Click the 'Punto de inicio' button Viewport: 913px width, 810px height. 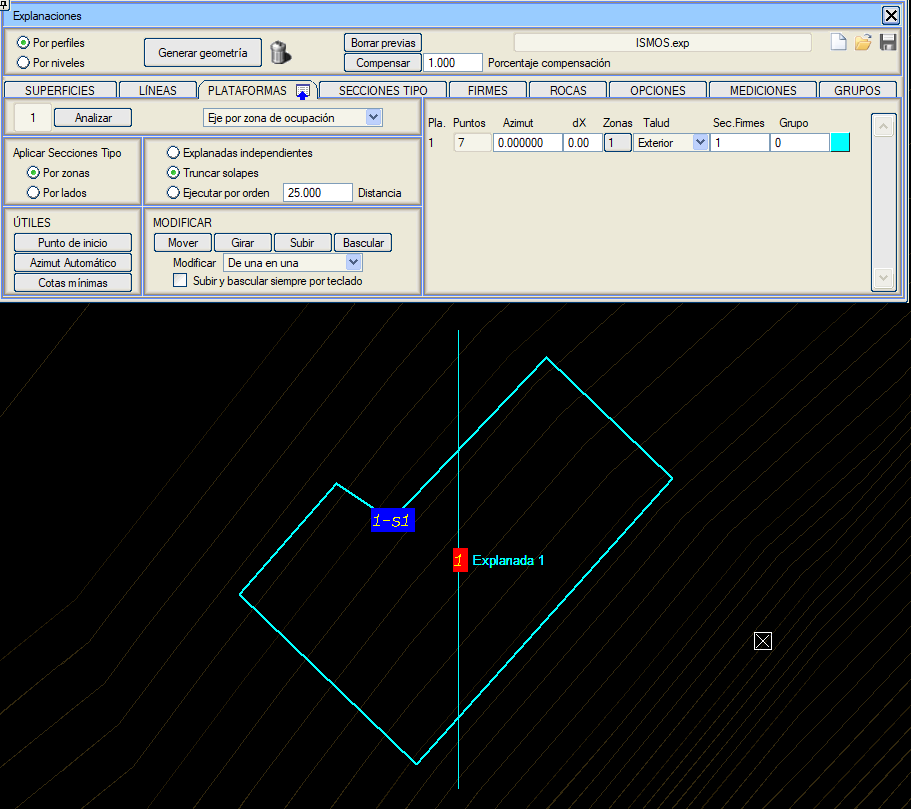pyautogui.click(x=73, y=243)
